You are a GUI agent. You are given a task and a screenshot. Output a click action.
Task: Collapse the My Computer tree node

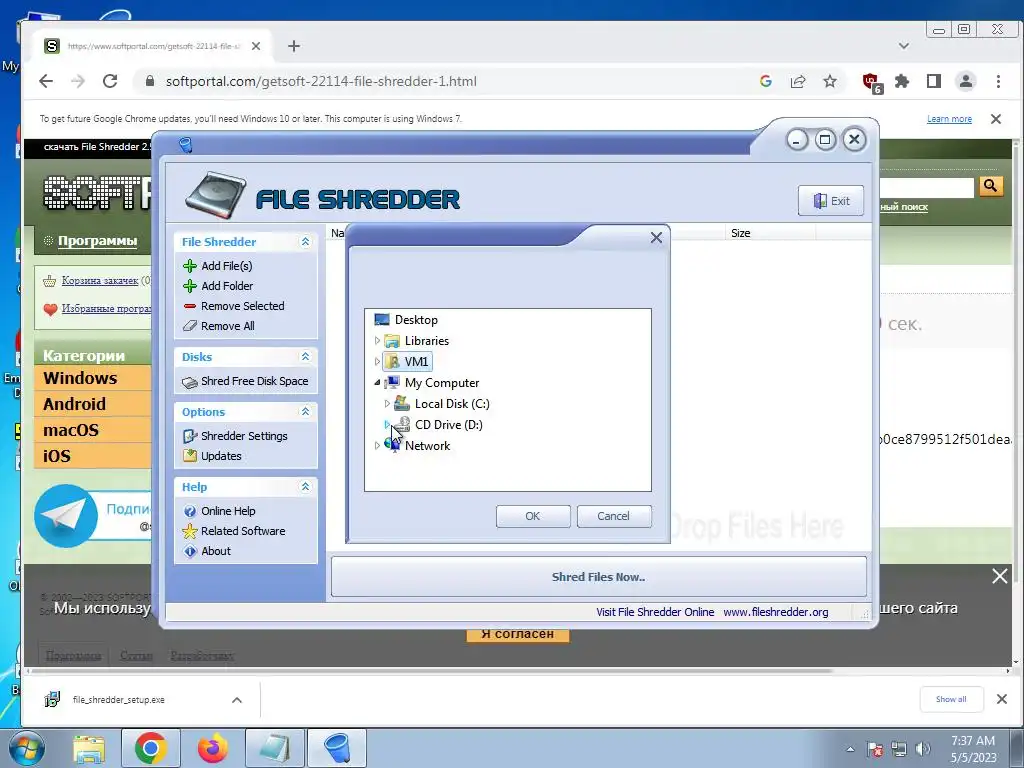pos(377,383)
